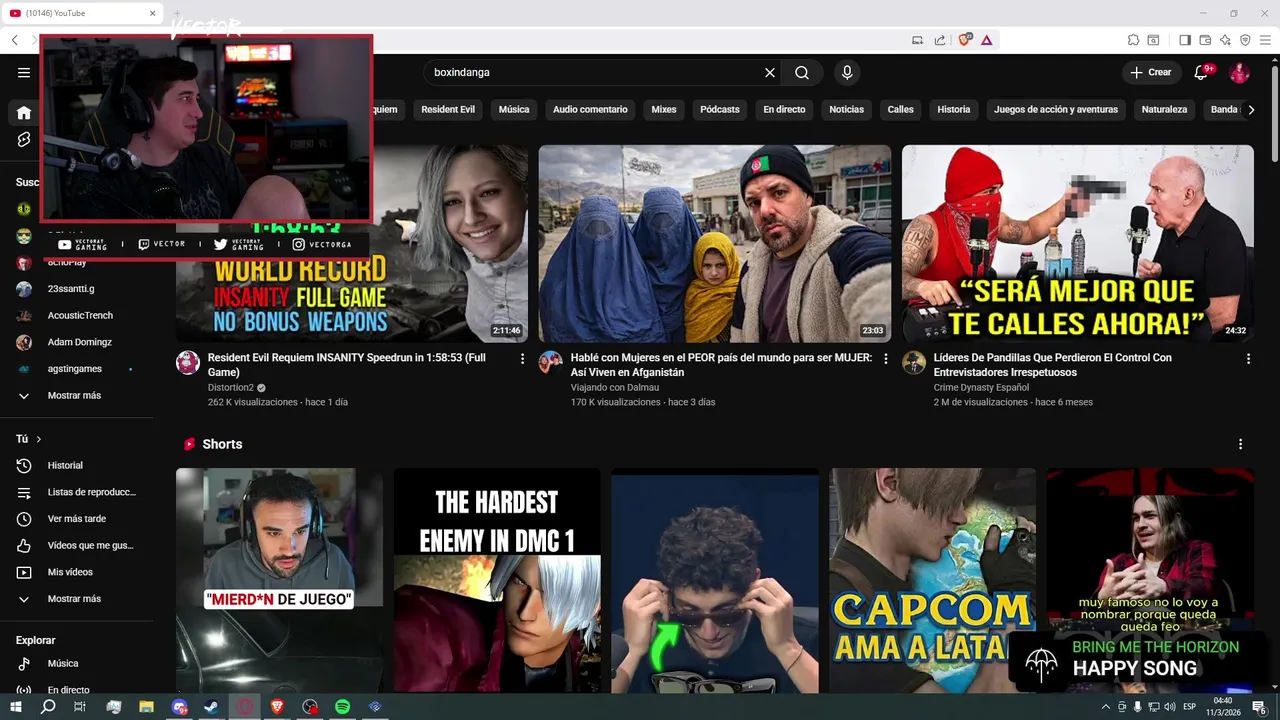The width and height of the screenshot is (1280, 720).
Task: Open Spotify from the taskbar
Action: coord(343,706)
